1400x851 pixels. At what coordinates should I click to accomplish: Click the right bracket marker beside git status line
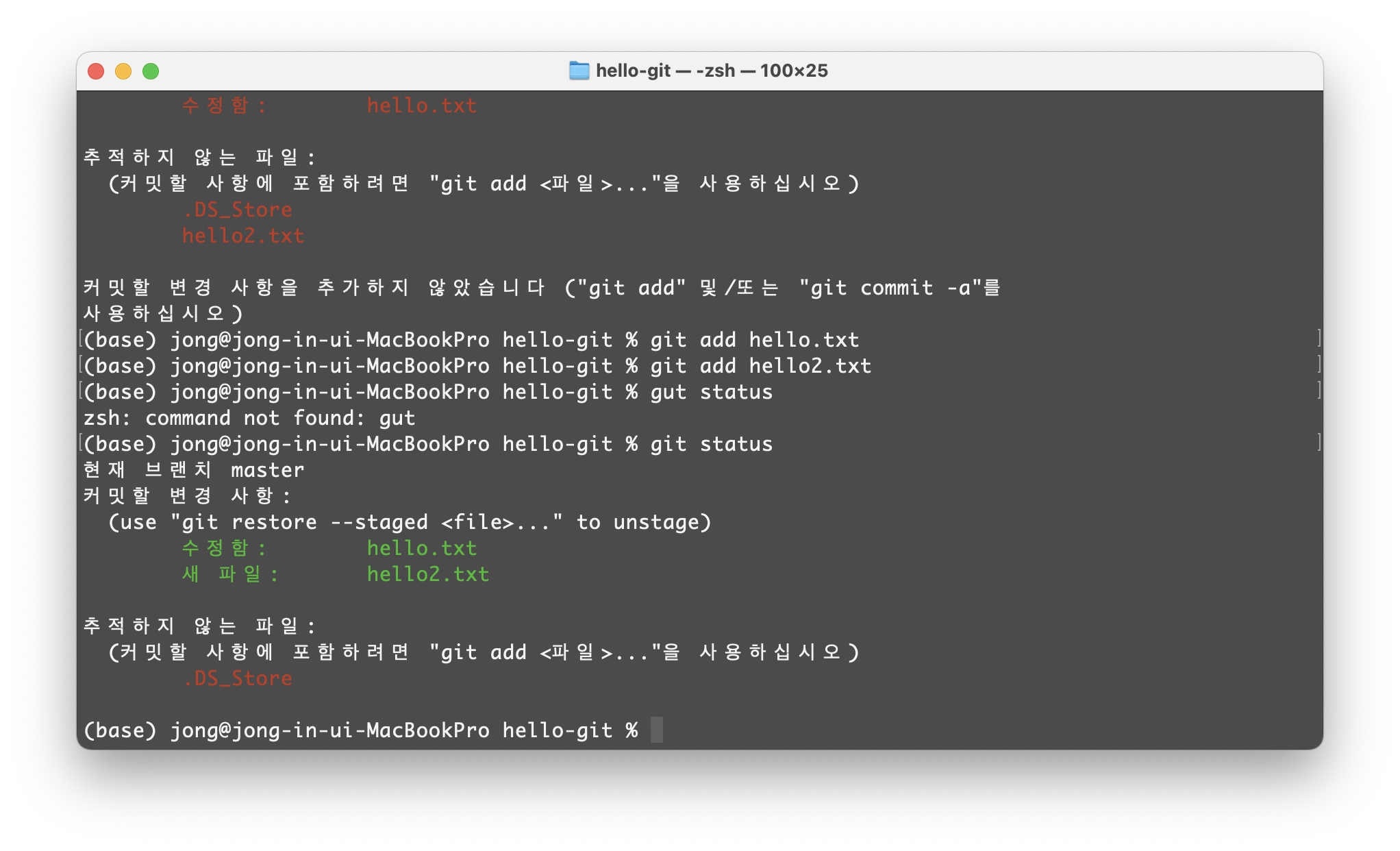pyautogui.click(x=1318, y=443)
